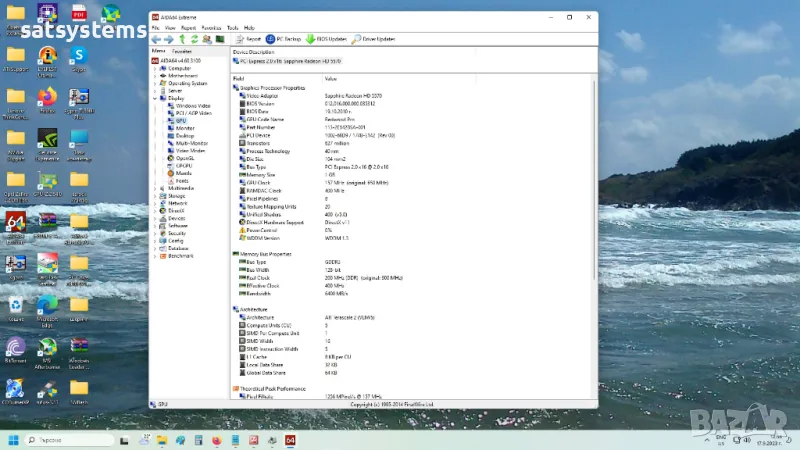Click the Value column header
800x450 pixels.
pos(331,78)
